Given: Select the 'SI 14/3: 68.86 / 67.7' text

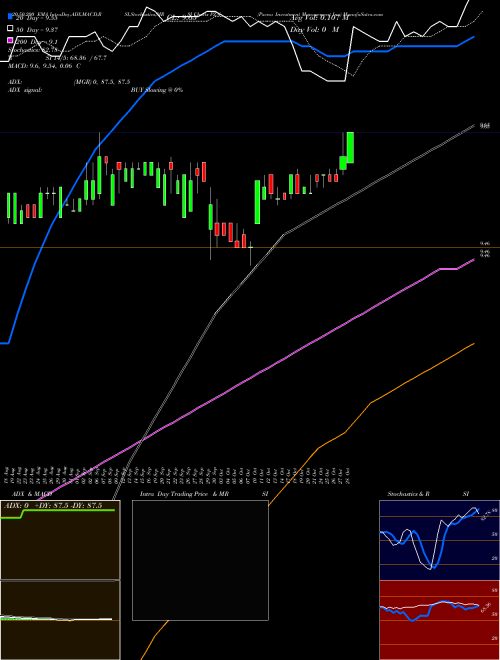Looking at the screenshot, I should point(76,58).
